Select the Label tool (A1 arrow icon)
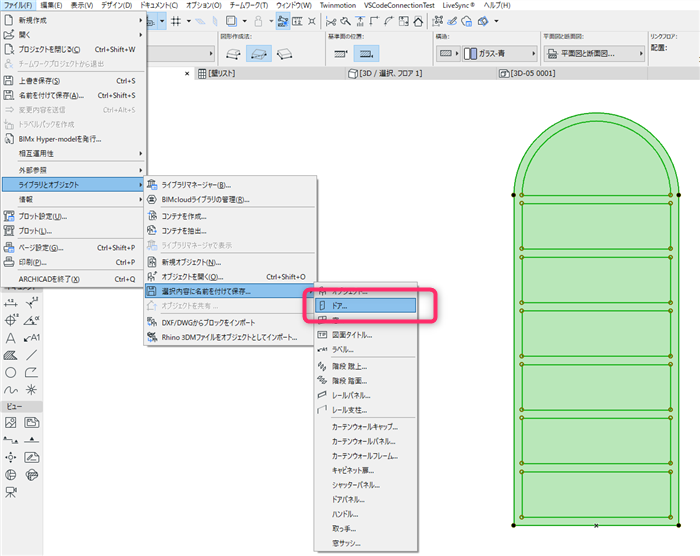Screen dimensions: 700x556 coord(32,338)
